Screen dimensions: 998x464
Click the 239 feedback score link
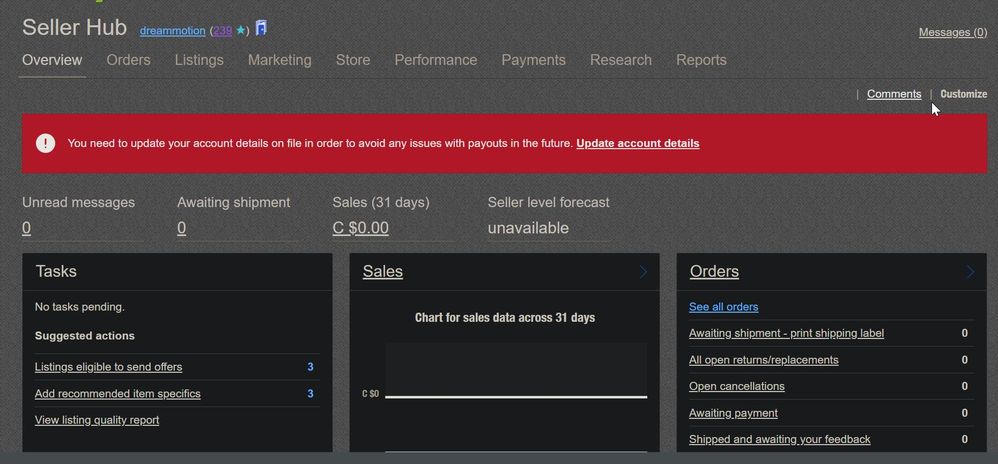pos(223,31)
